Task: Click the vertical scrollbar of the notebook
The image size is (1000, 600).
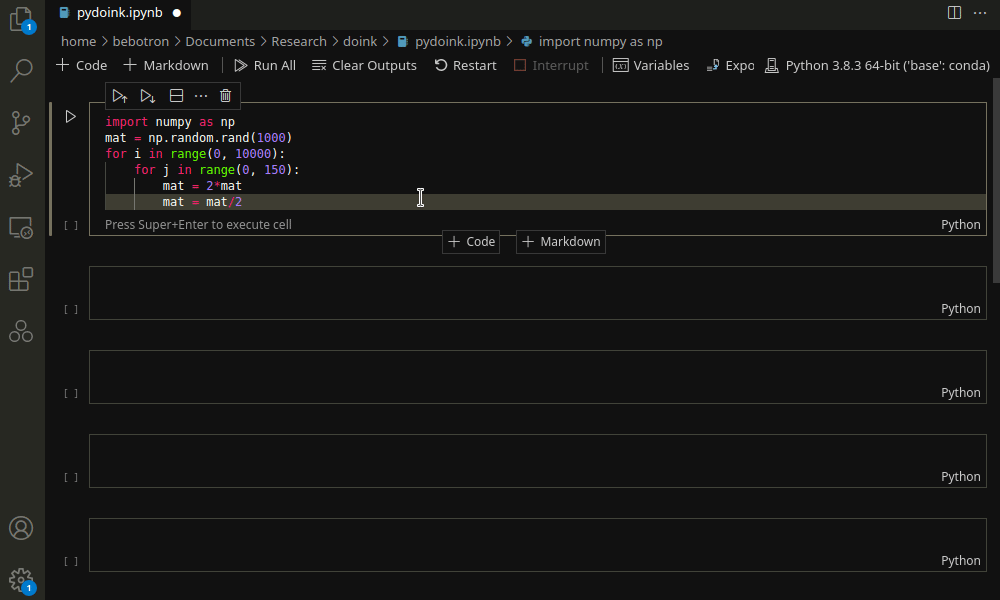Action: coord(996,180)
